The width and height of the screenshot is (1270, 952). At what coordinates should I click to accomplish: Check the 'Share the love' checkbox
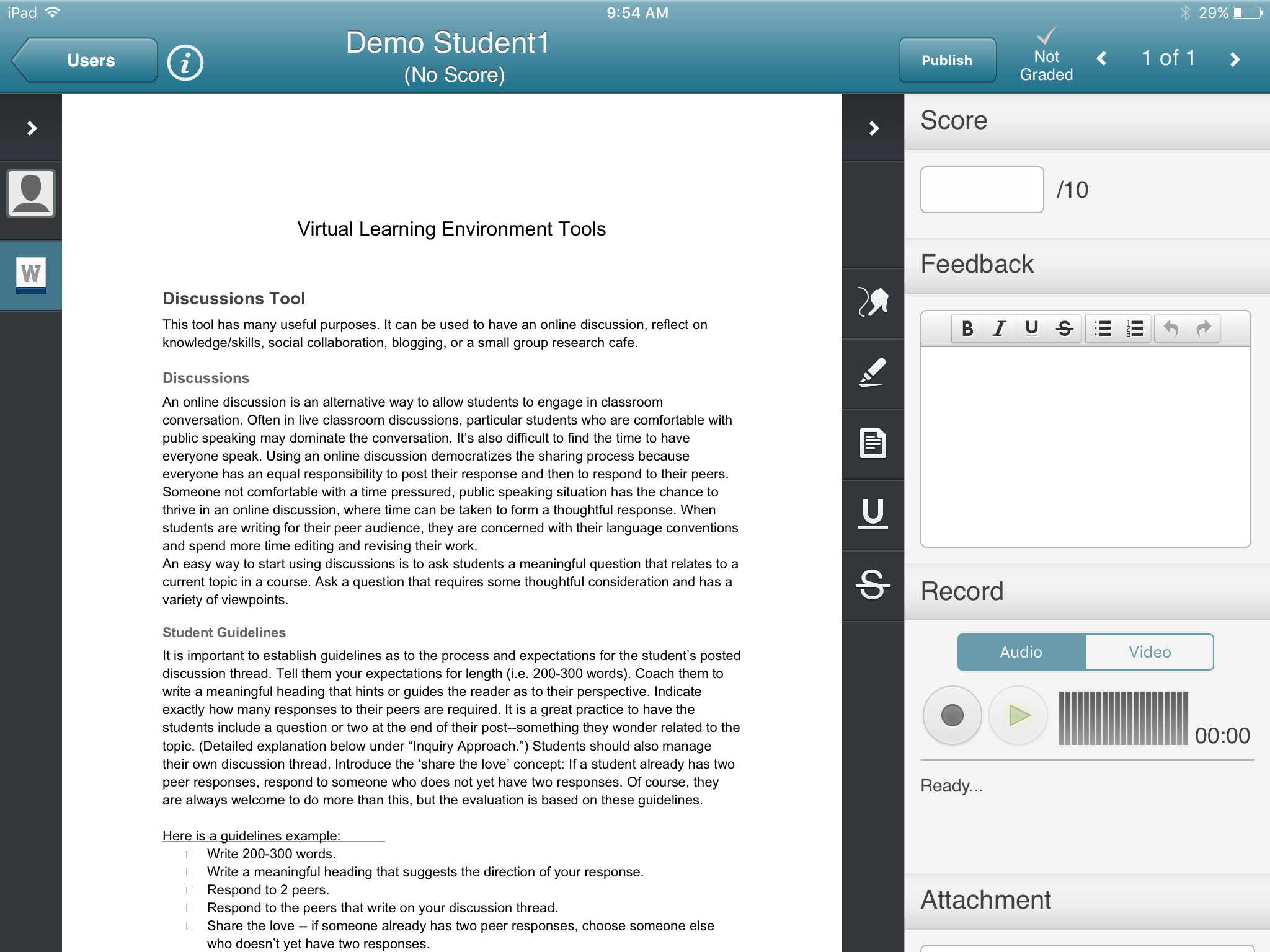click(x=190, y=926)
